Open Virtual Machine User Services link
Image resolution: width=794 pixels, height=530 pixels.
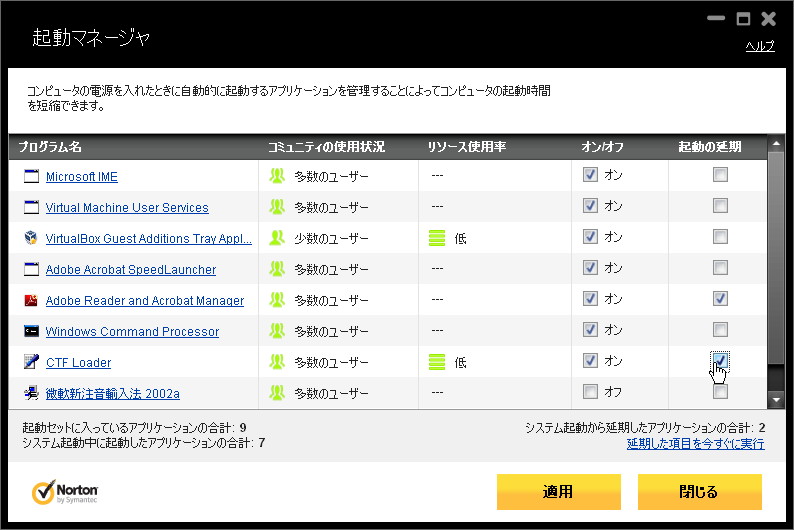tap(127, 208)
